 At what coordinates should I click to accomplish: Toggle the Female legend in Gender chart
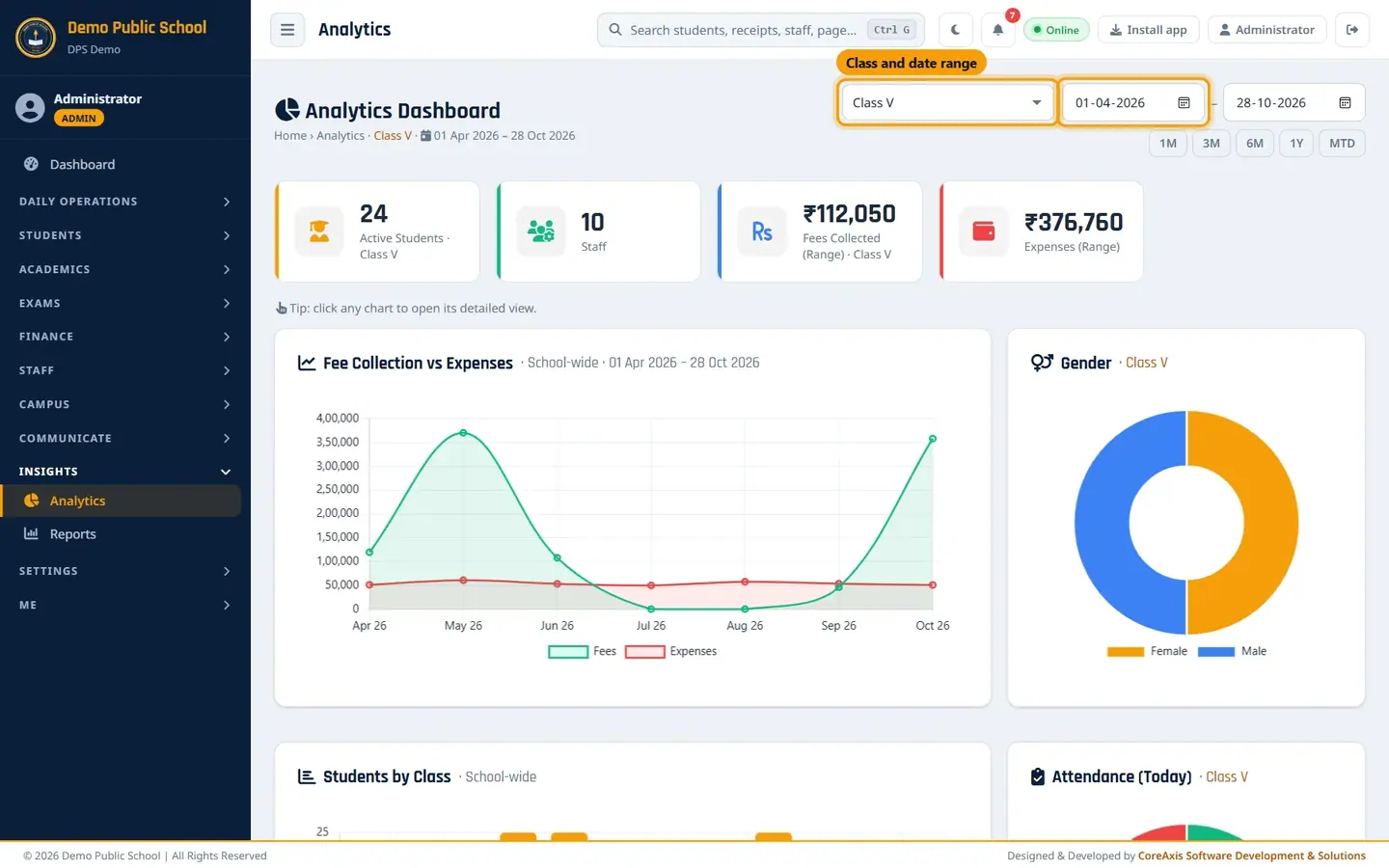coord(1147,652)
